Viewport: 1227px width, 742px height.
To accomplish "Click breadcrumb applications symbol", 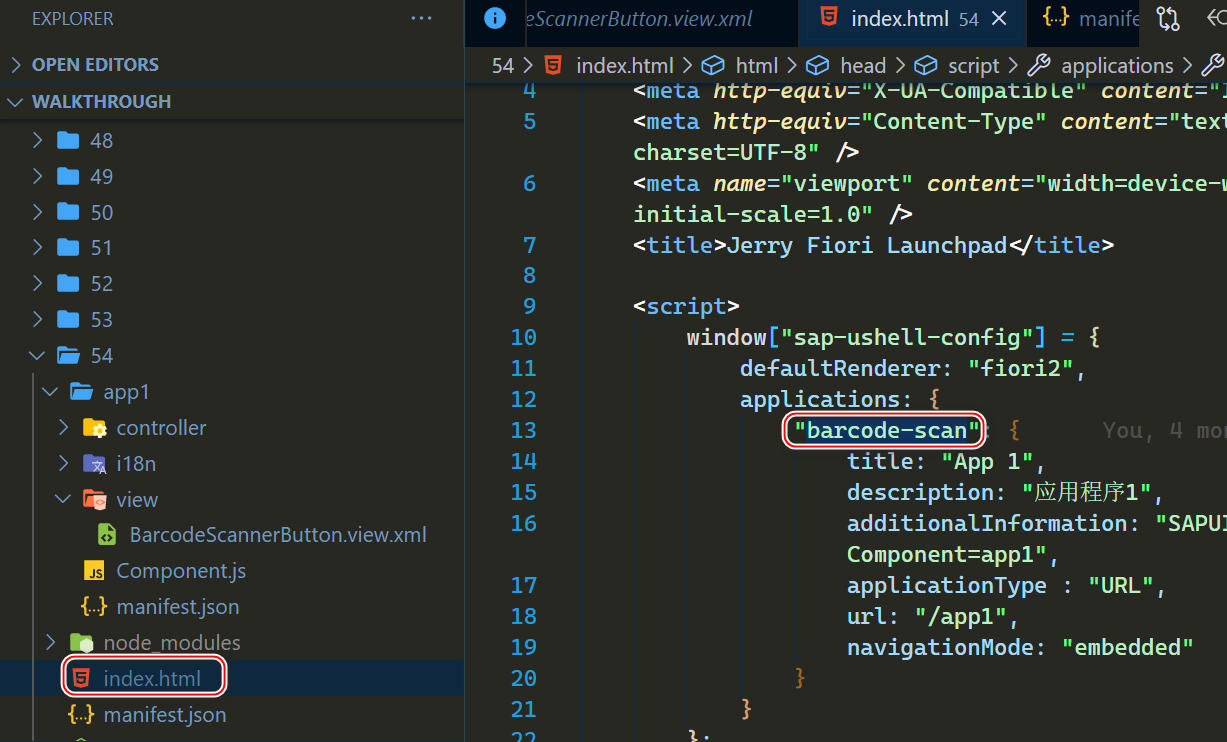I will [x=1117, y=66].
